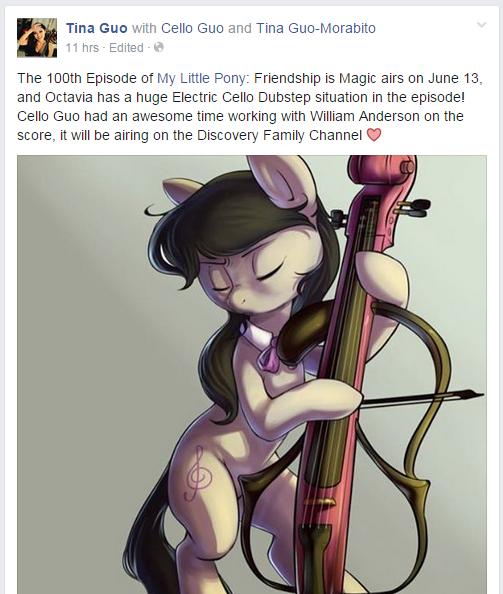Click the William Anderson name in post text
Screen dimensions: 503x594
coord(365,116)
